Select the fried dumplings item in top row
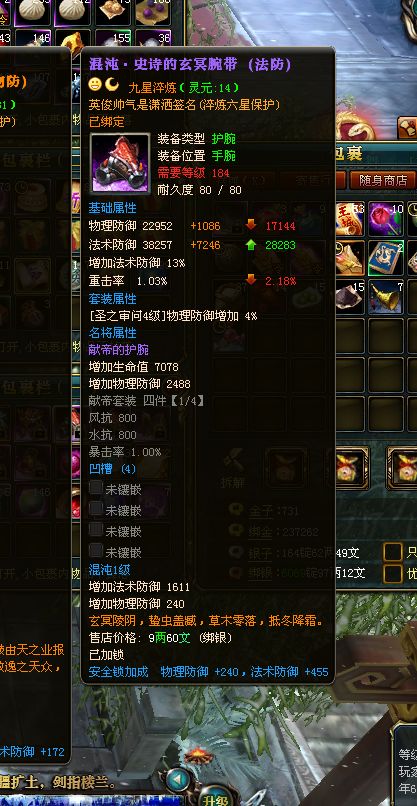Screen dimensions: 417x806 point(113,10)
